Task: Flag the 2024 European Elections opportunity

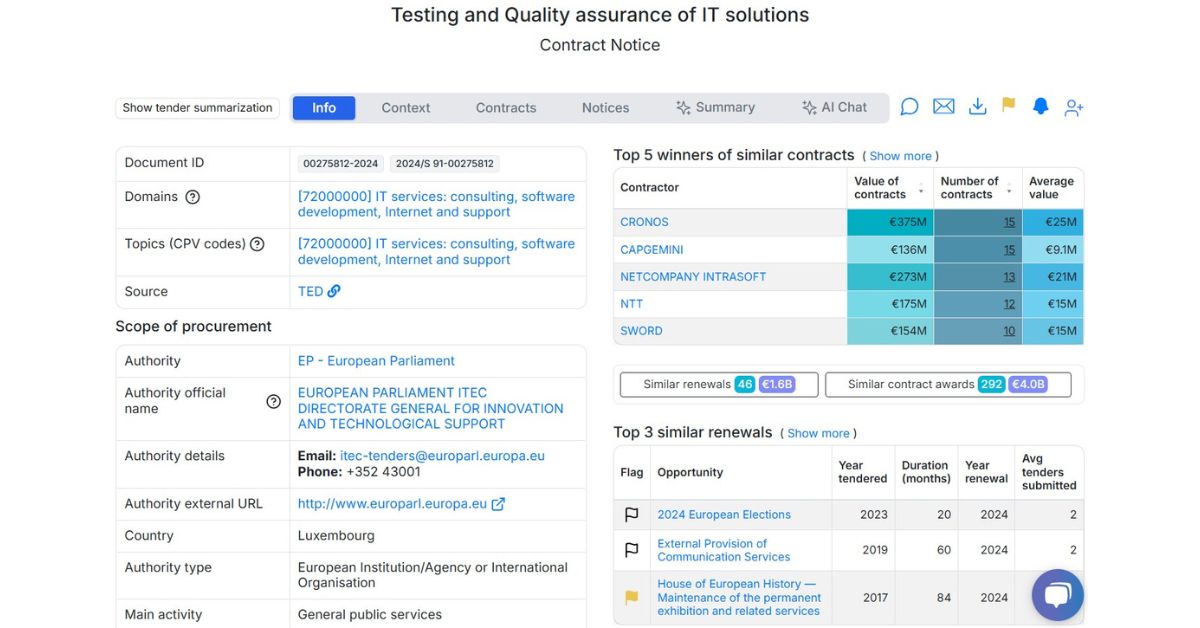Action: (631, 515)
